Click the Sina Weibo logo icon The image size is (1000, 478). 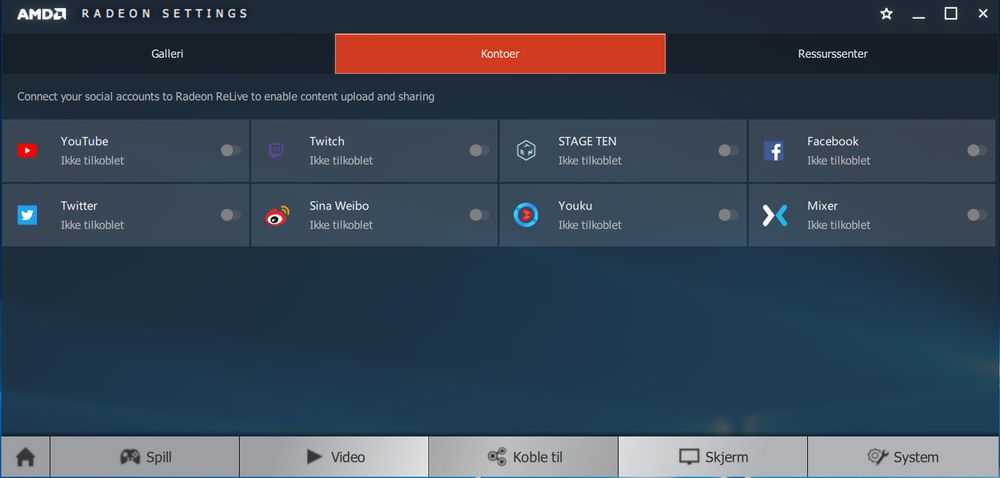[x=277, y=215]
